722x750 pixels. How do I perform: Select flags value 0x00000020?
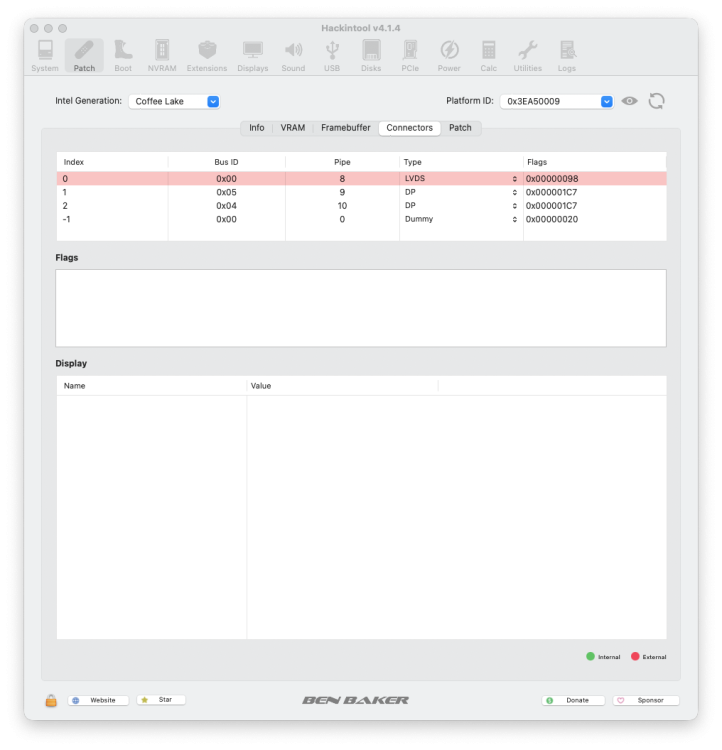point(552,220)
